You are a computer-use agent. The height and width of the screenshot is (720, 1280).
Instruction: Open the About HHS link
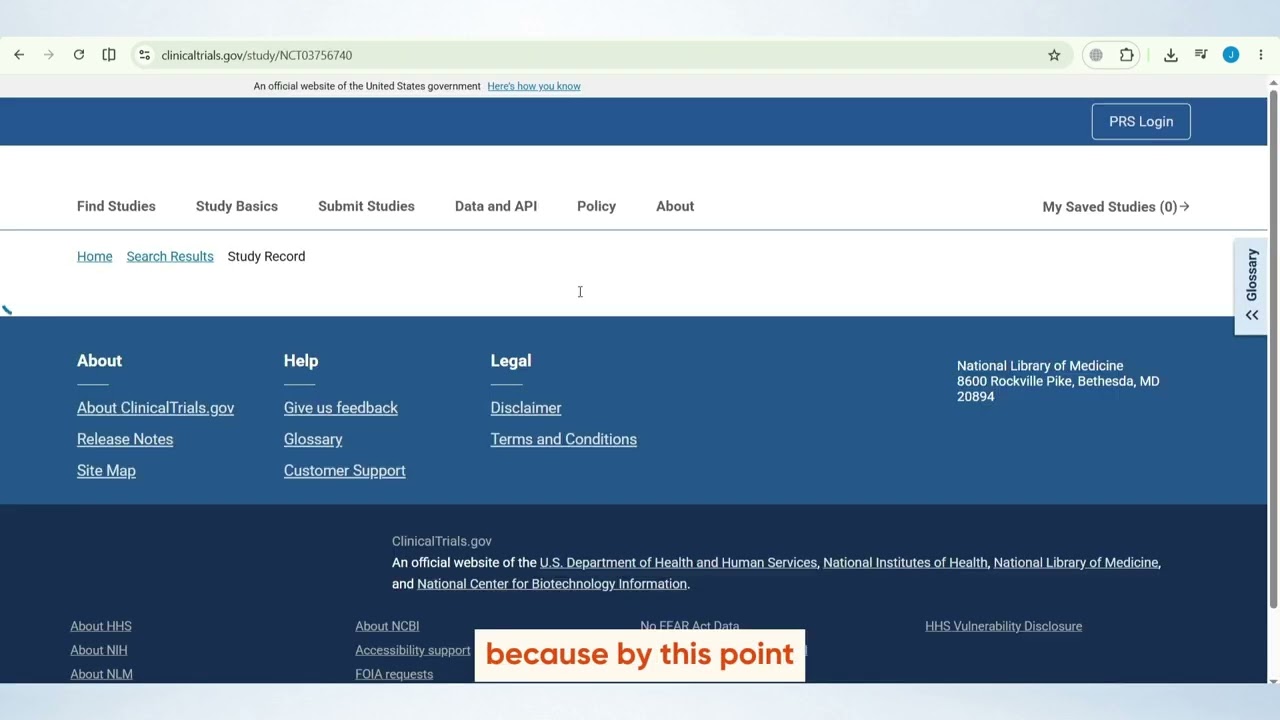(101, 626)
